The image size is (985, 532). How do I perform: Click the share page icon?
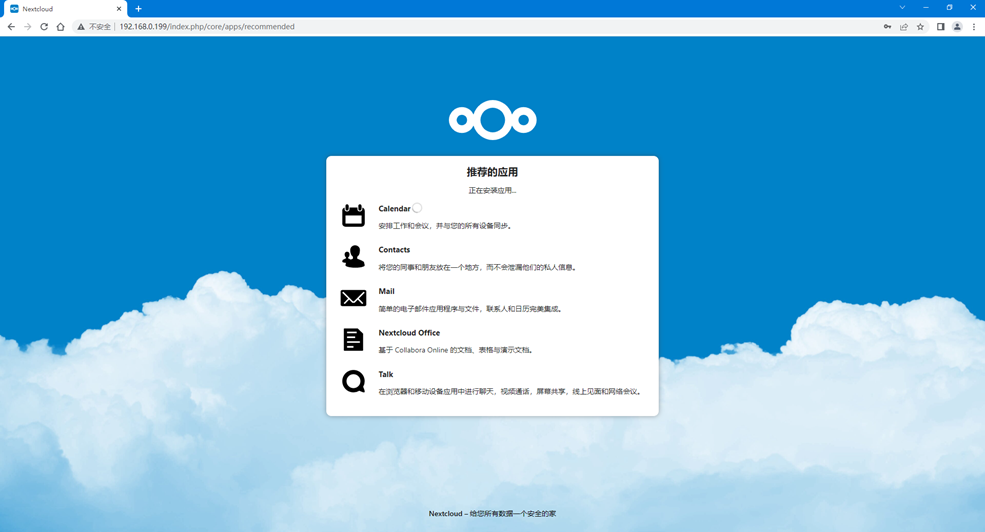903,26
